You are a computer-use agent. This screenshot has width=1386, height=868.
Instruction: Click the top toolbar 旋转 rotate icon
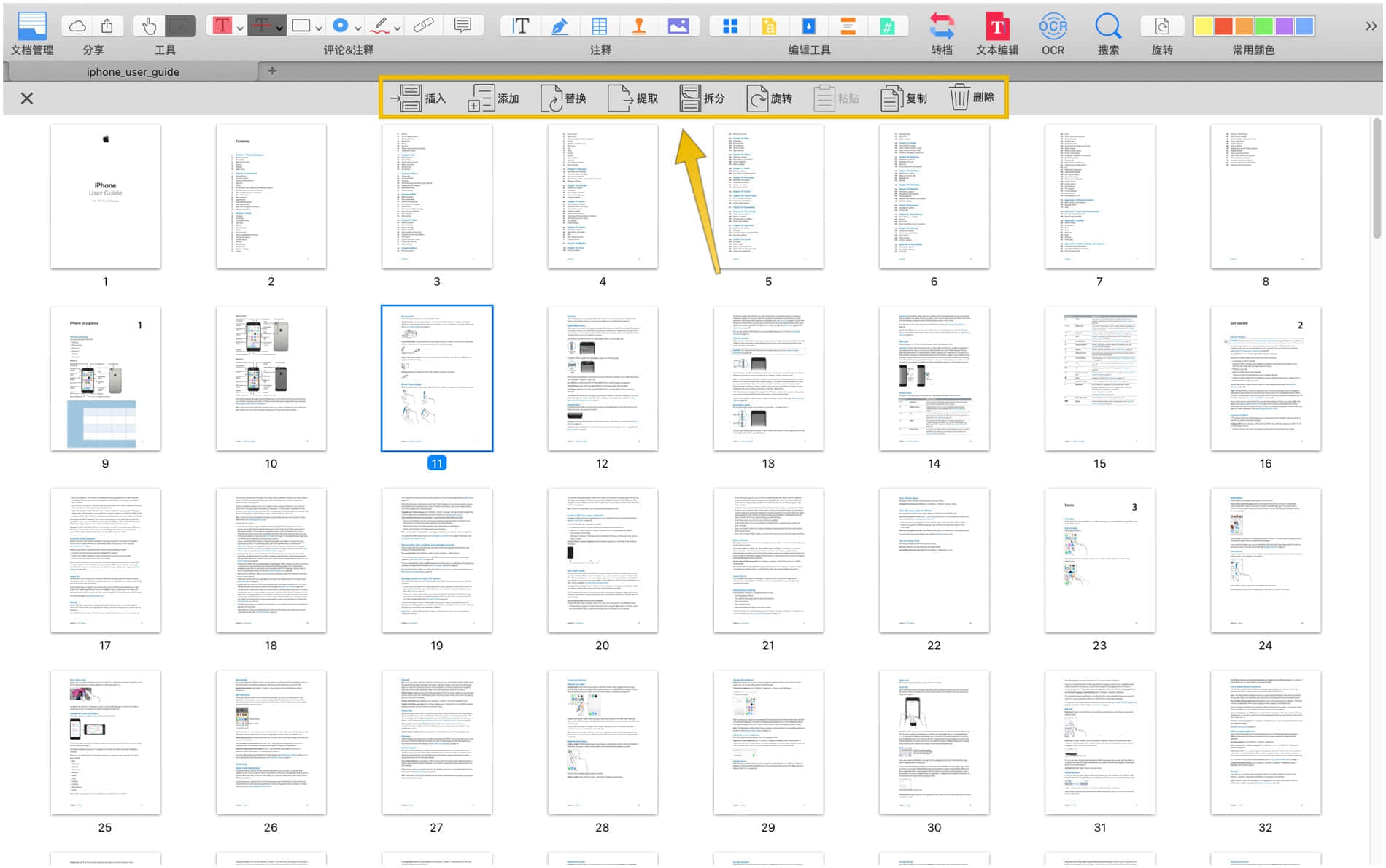[1162, 26]
